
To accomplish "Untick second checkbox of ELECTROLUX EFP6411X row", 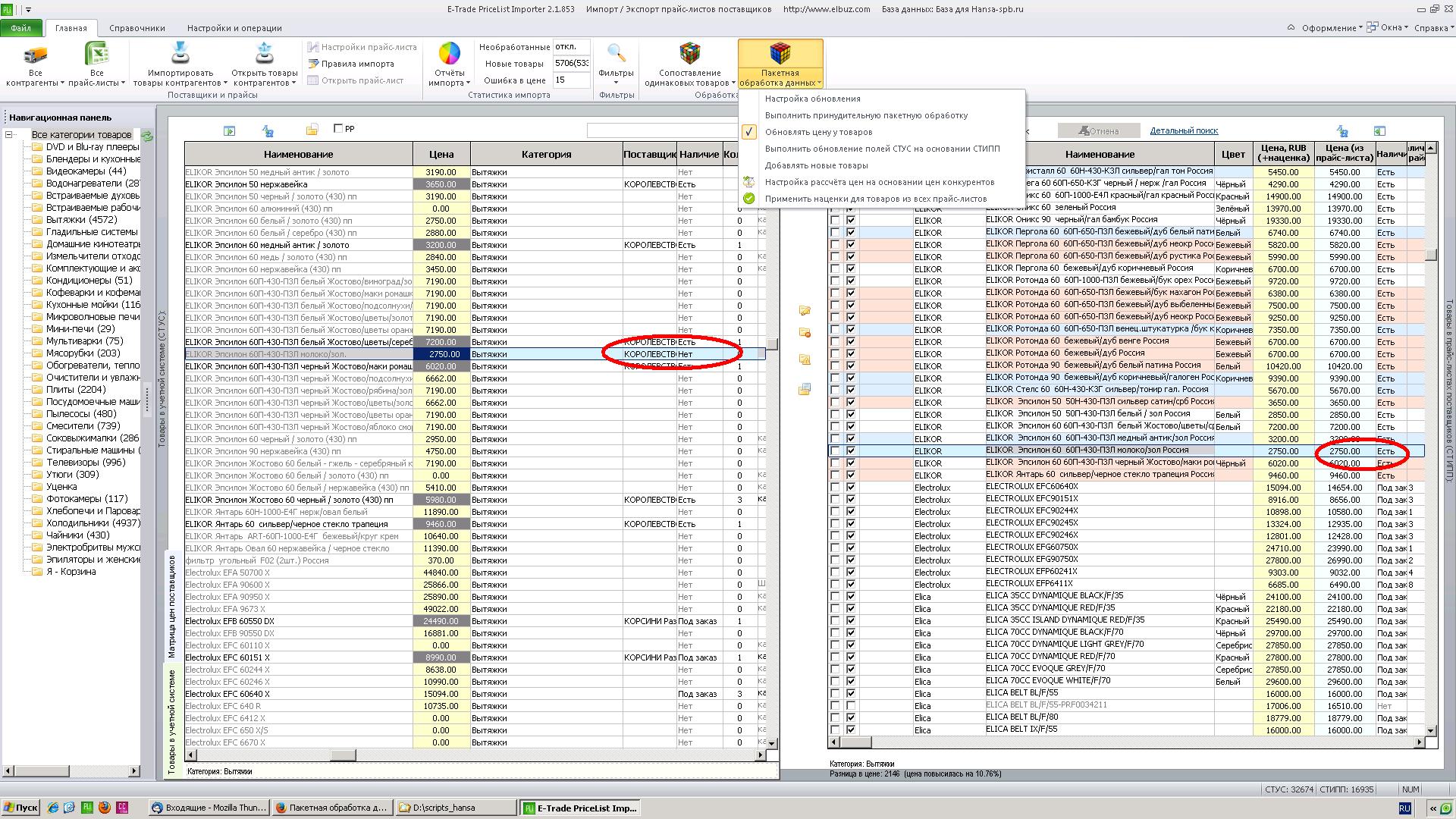I will [x=851, y=585].
